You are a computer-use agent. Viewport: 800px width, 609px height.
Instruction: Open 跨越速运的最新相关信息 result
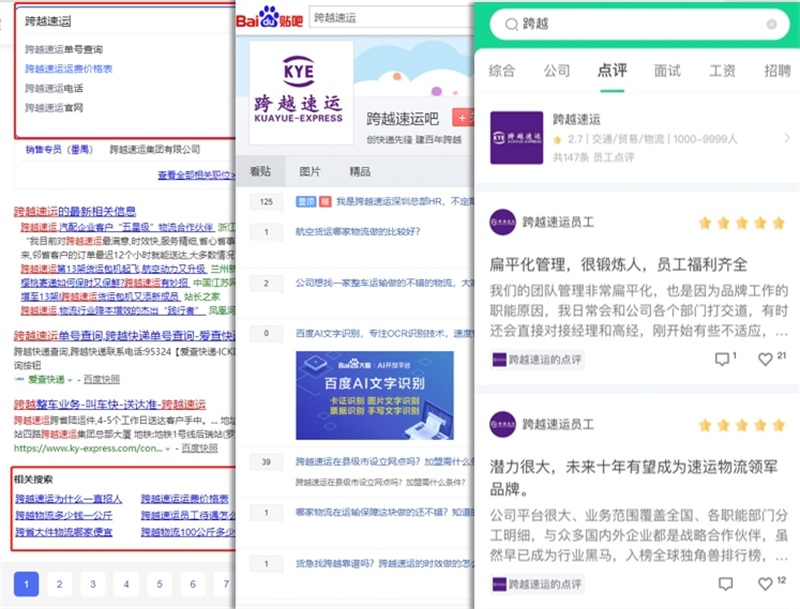[75, 211]
